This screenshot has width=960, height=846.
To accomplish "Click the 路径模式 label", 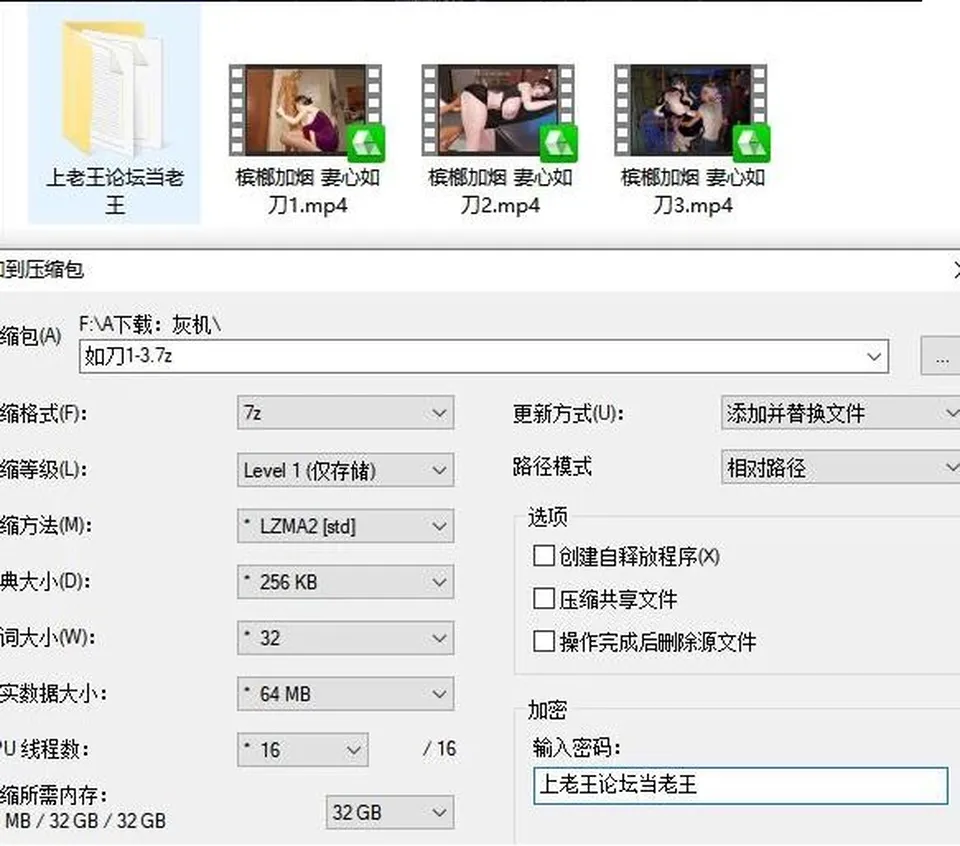I will tap(552, 467).
